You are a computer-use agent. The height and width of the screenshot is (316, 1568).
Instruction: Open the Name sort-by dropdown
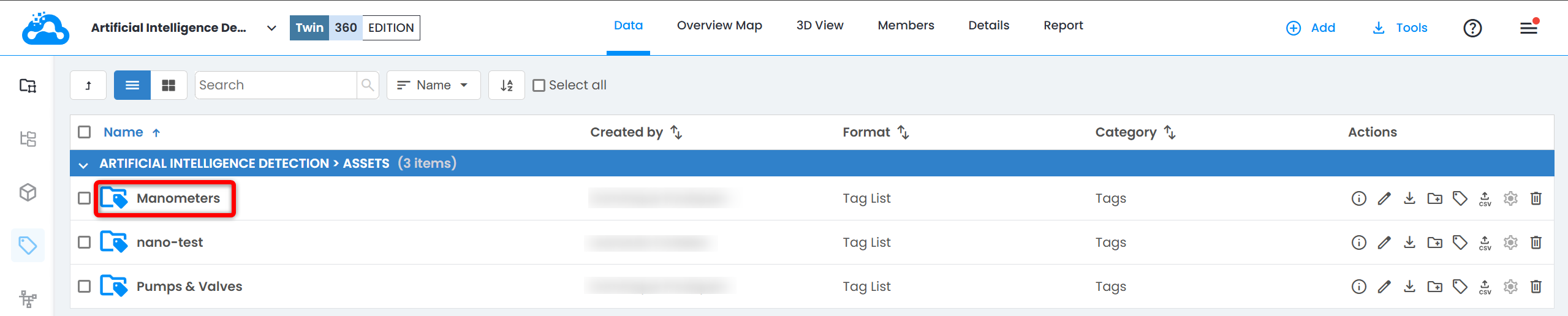433,85
